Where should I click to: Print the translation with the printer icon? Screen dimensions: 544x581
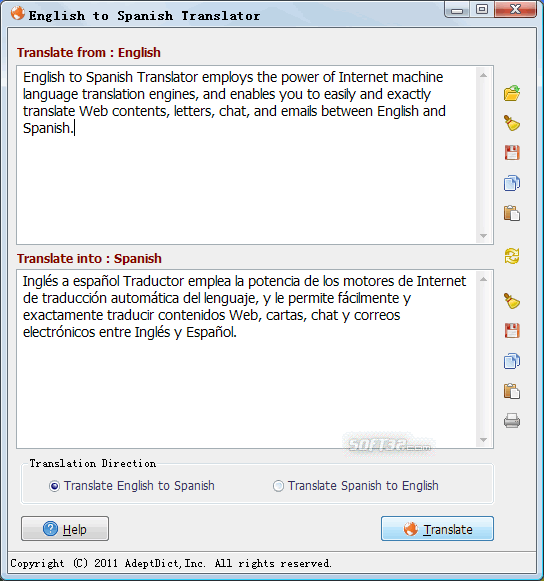pyautogui.click(x=512, y=421)
